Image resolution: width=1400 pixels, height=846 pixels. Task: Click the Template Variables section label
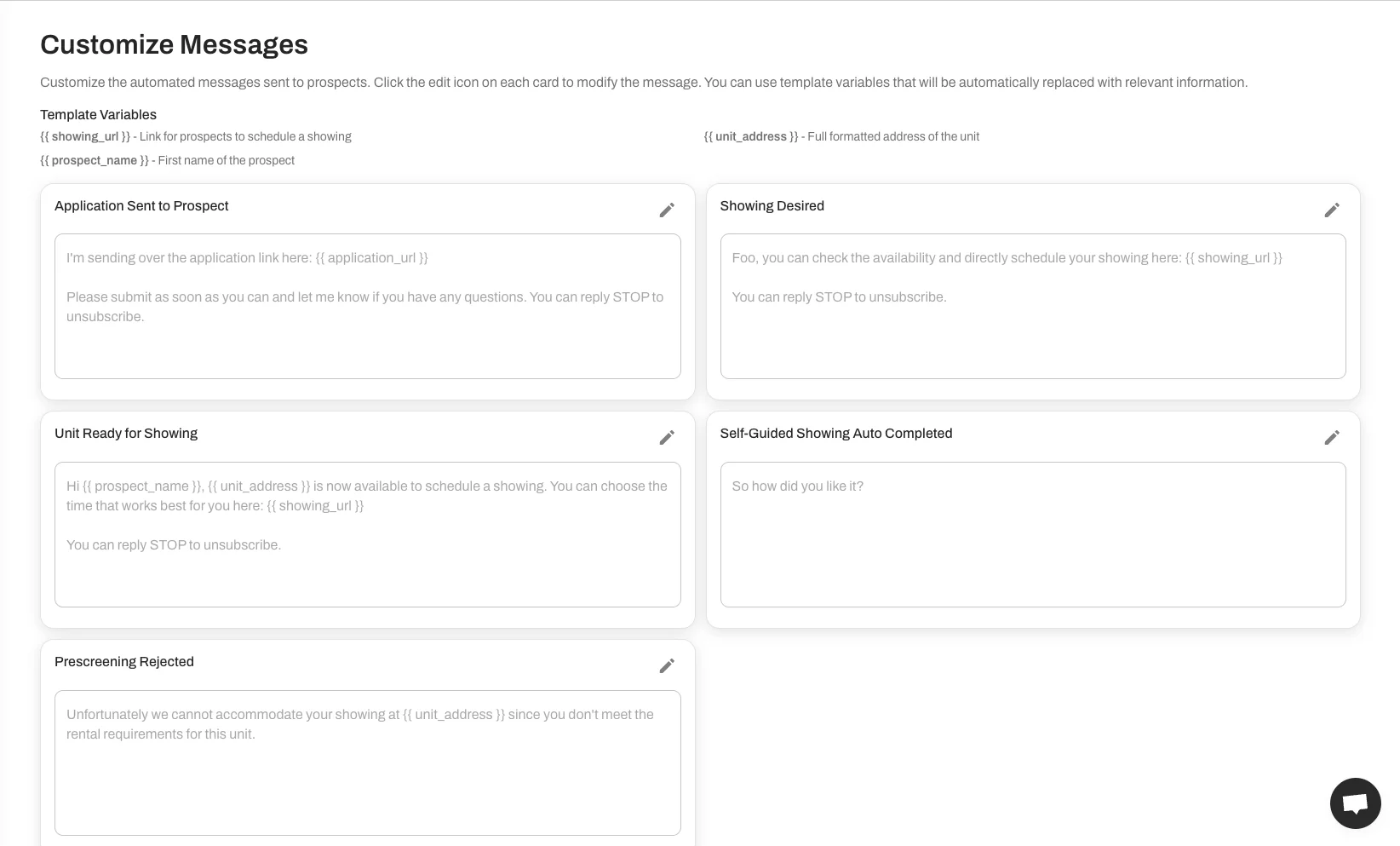[98, 114]
